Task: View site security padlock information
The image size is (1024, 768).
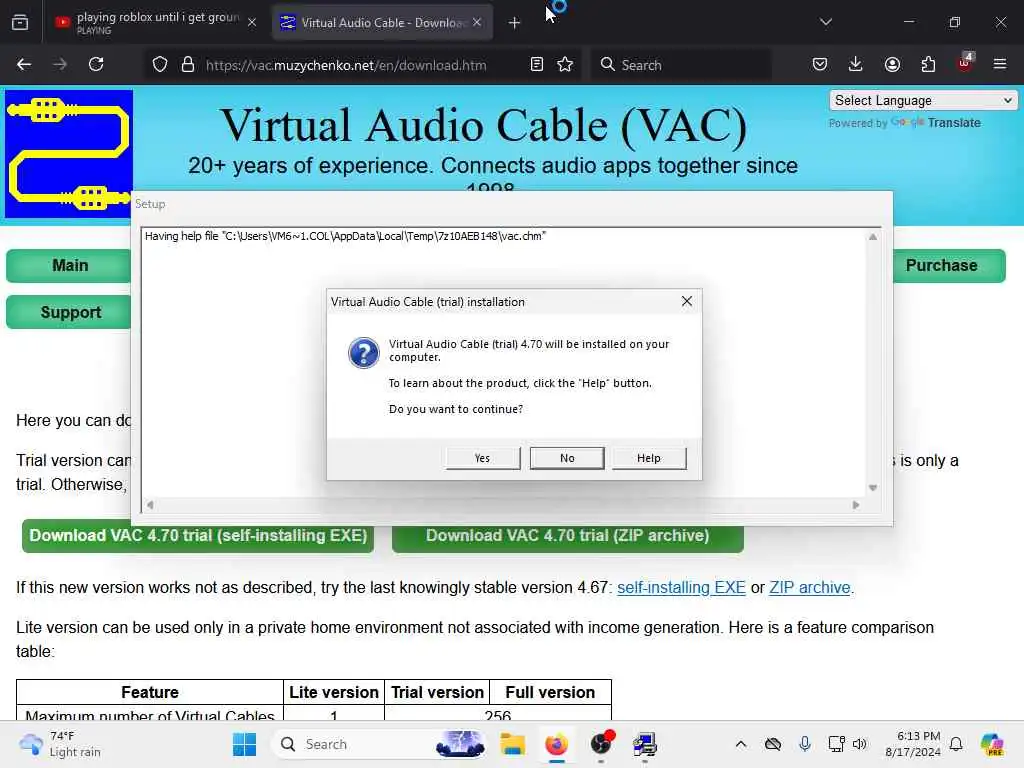Action: (188, 65)
